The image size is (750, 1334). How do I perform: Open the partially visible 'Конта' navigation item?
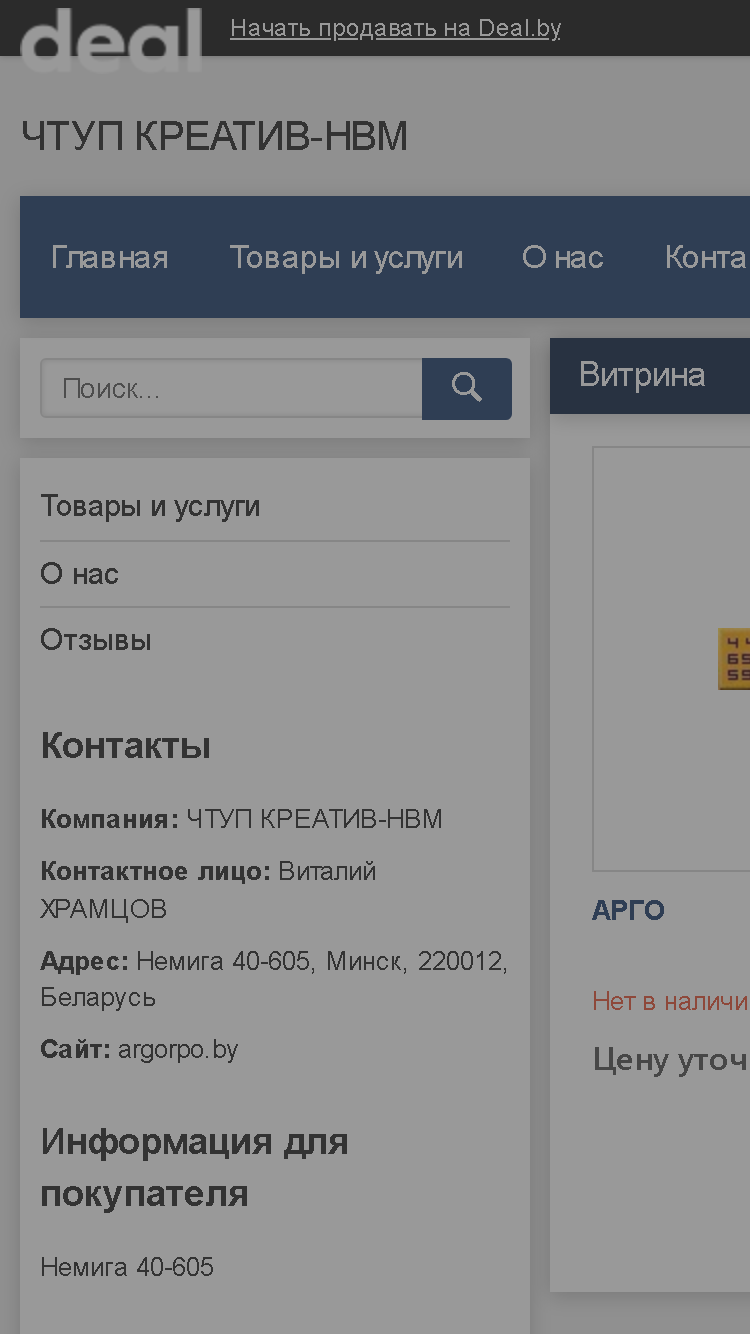point(705,257)
